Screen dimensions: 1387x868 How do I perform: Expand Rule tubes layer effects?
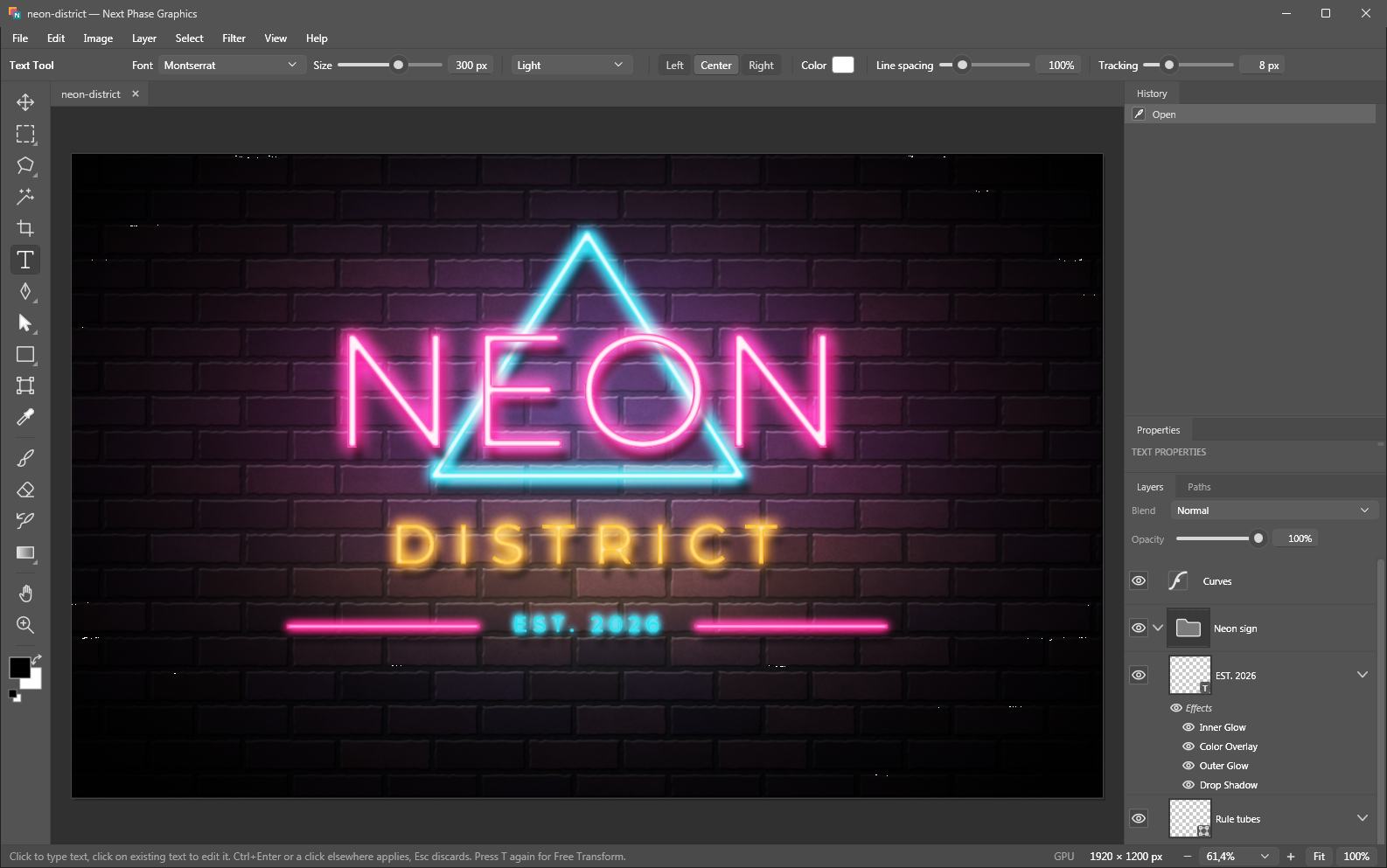click(x=1363, y=818)
